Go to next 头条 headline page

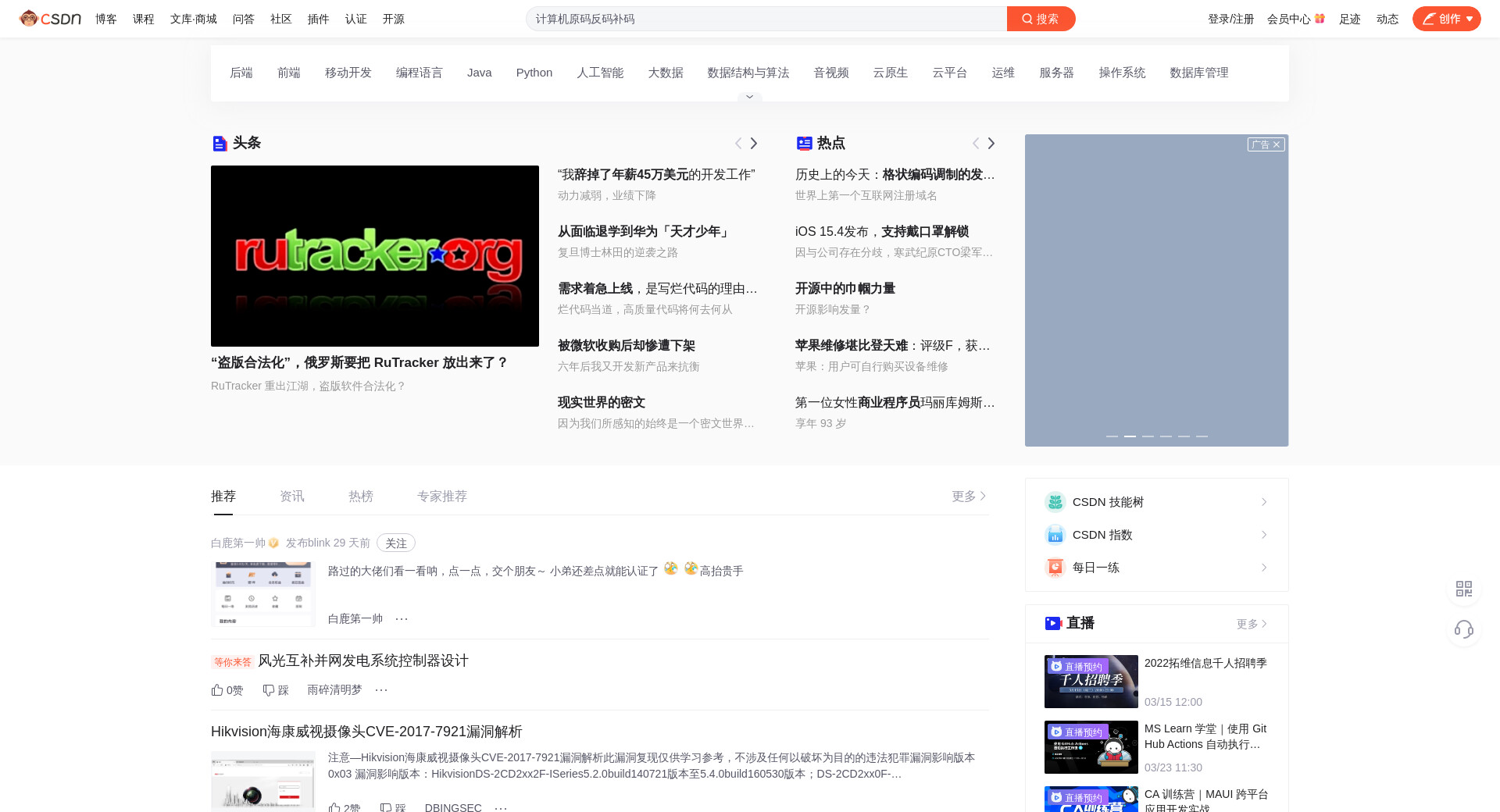(754, 144)
